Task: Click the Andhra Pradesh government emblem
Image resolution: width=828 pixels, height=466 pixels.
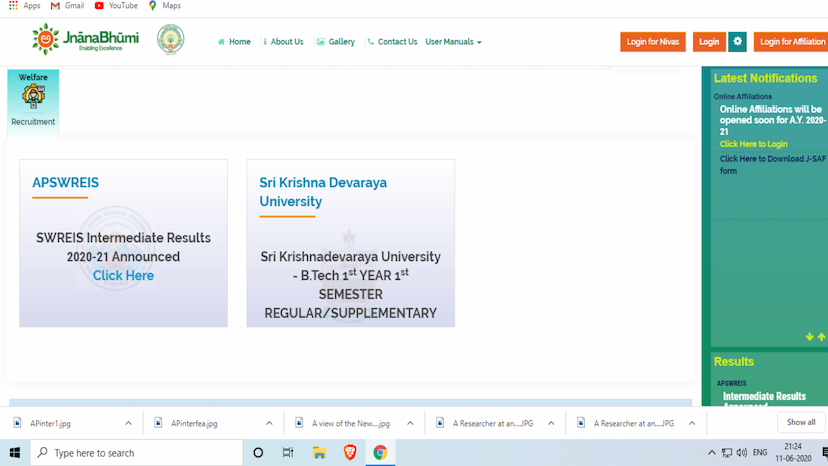Action: point(171,41)
